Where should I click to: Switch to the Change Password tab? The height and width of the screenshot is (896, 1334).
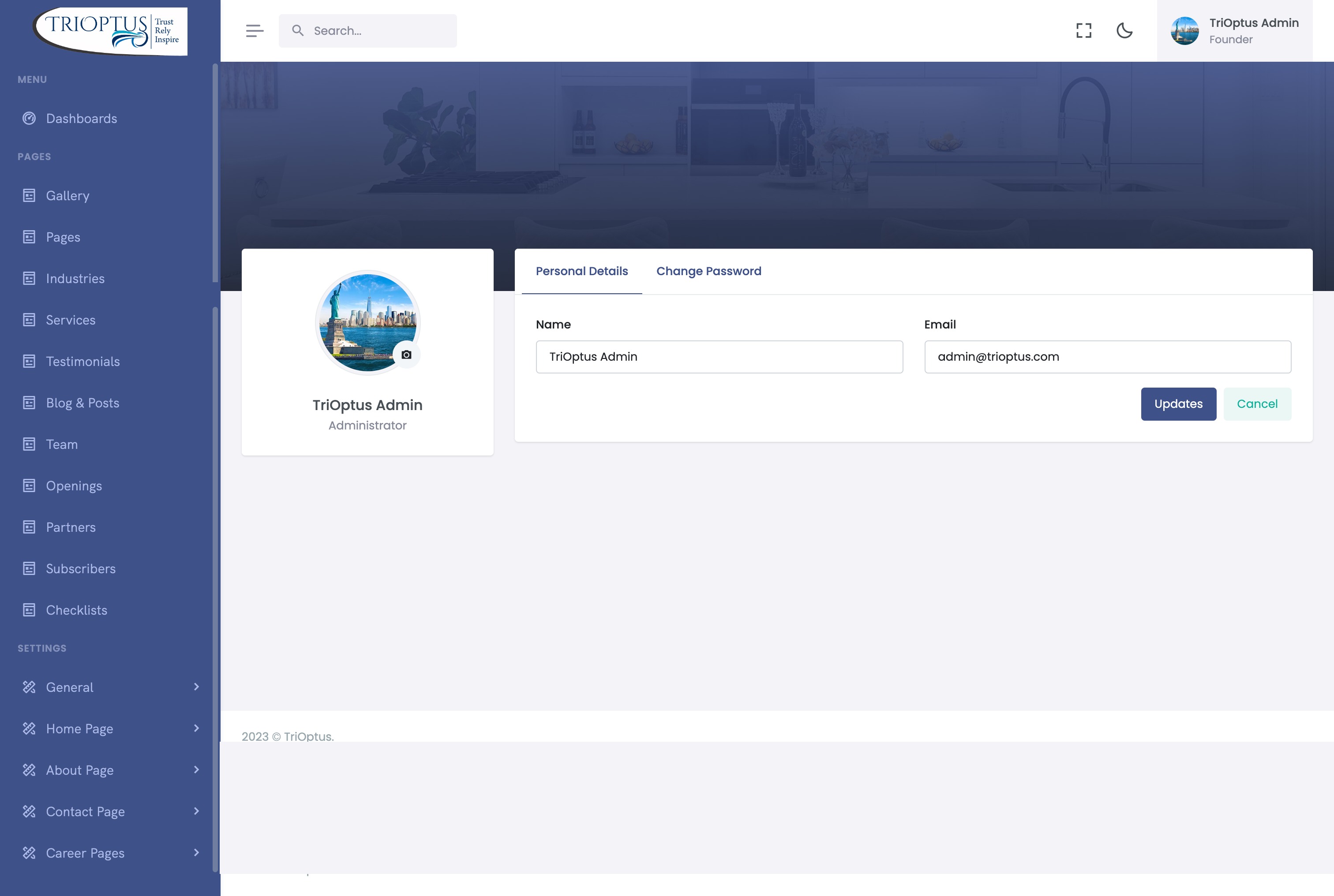tap(709, 271)
